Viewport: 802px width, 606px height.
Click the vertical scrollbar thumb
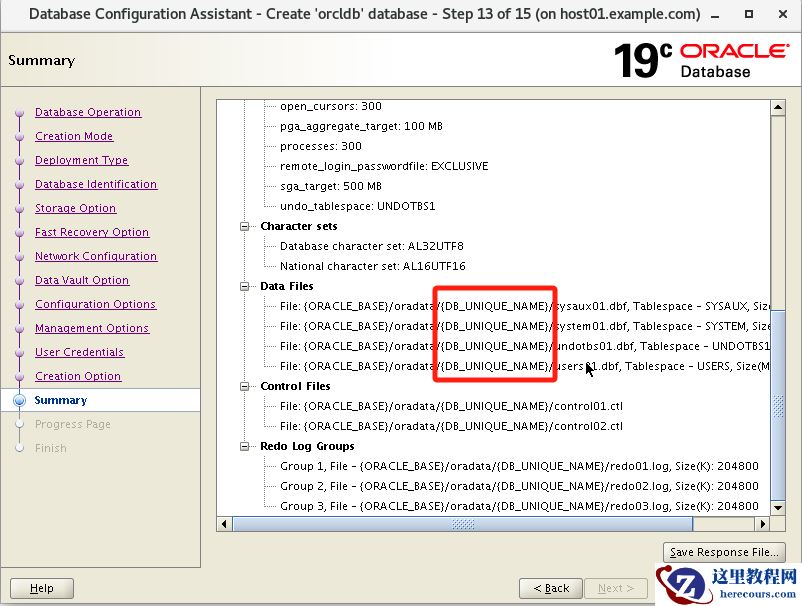(778, 405)
